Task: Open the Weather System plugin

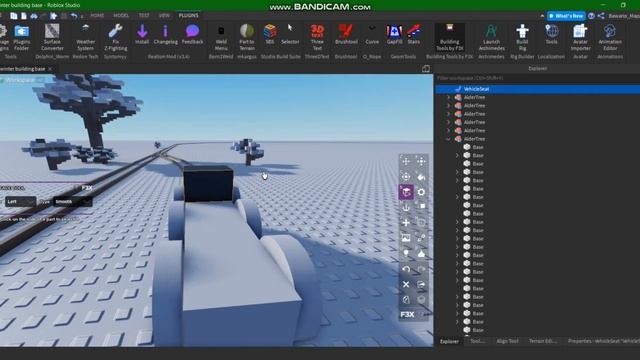Action: [x=85, y=37]
